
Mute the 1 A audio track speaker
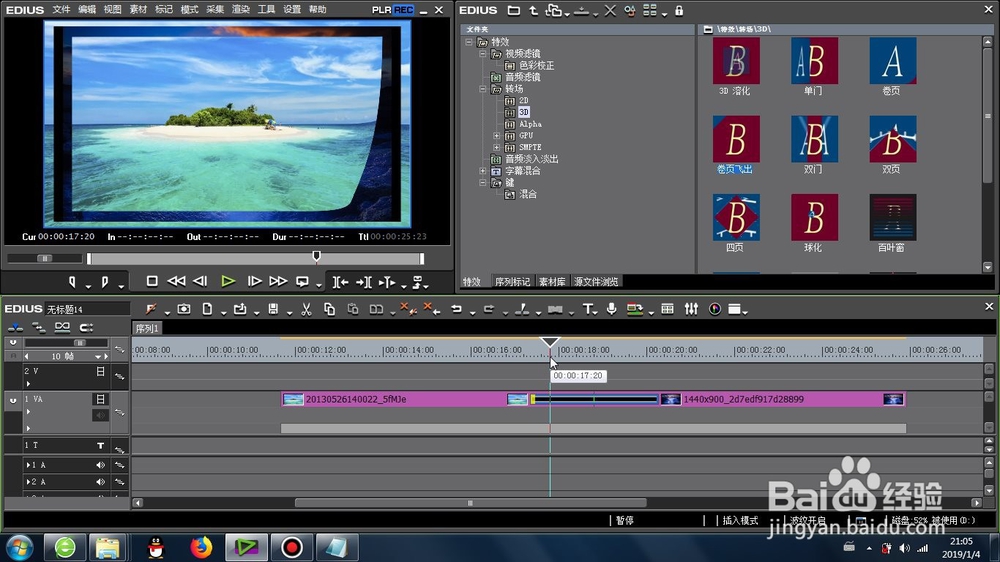pos(100,465)
